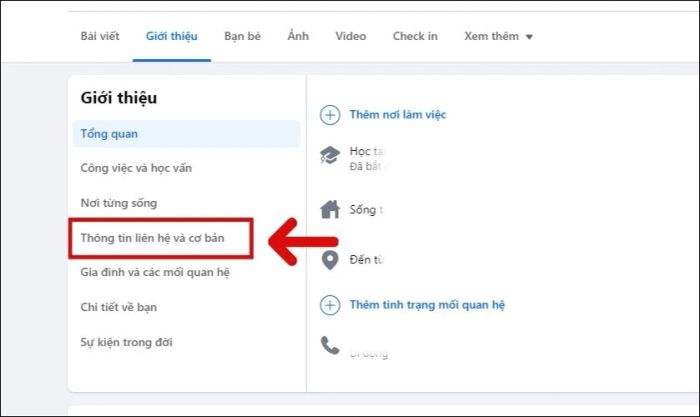Click the plus icon beside Thêm tình trạng mối quan hệ

tap(330, 305)
